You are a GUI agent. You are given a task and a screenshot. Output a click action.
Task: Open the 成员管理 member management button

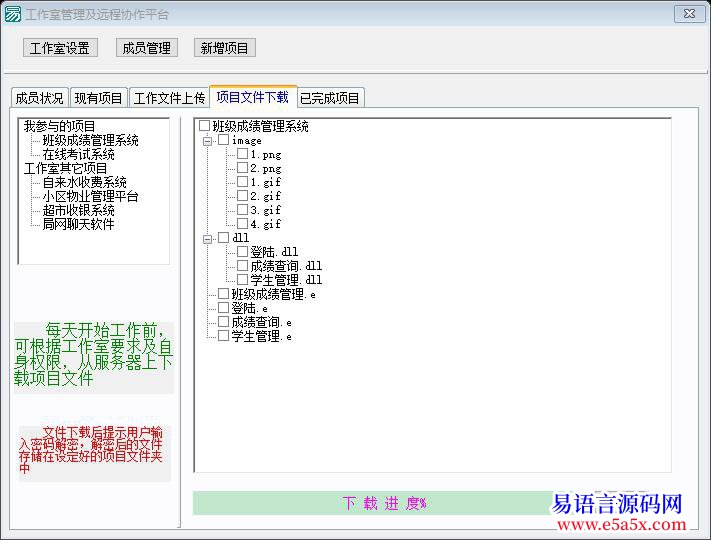[146, 48]
